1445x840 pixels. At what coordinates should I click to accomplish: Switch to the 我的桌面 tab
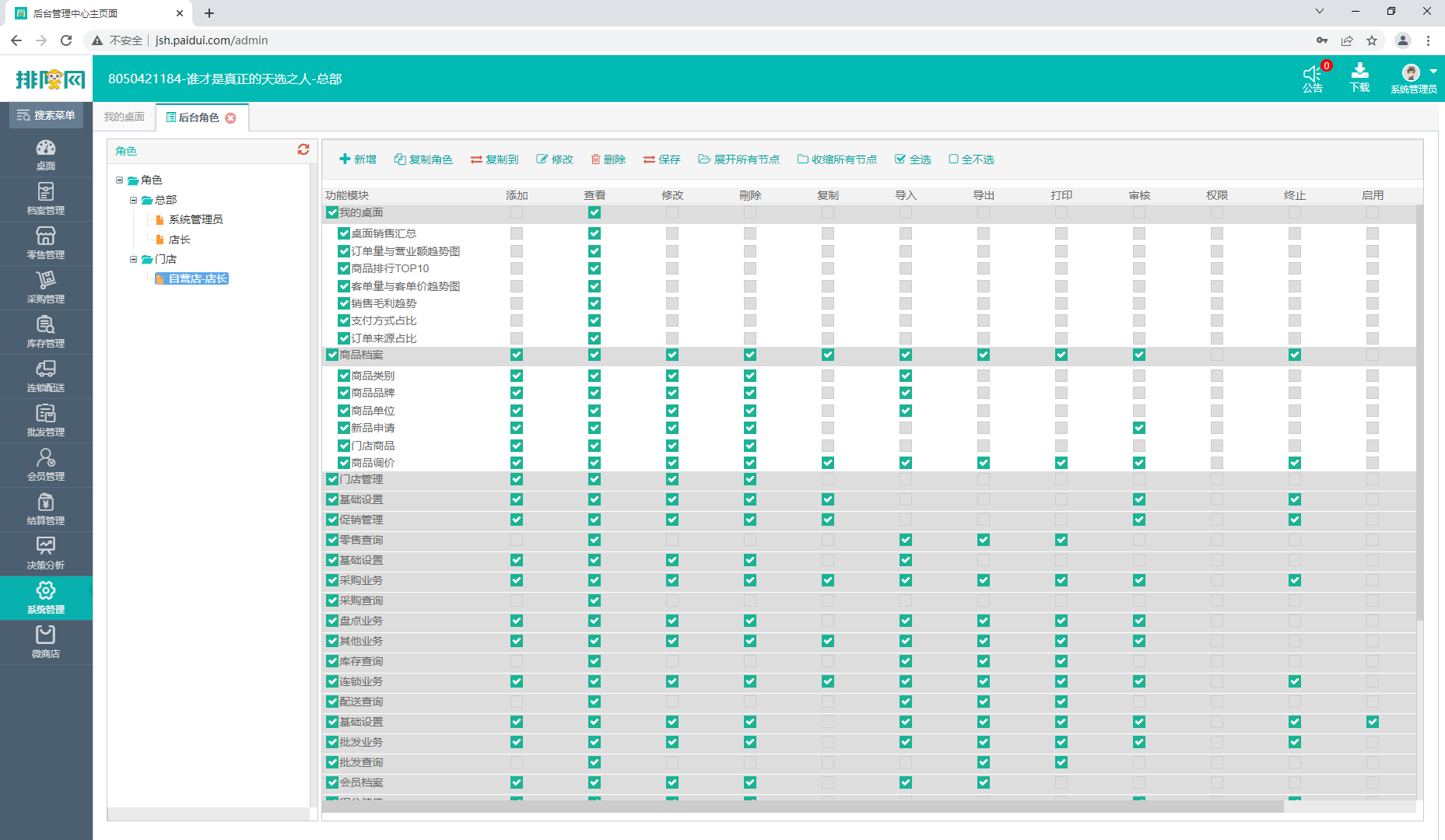(125, 117)
